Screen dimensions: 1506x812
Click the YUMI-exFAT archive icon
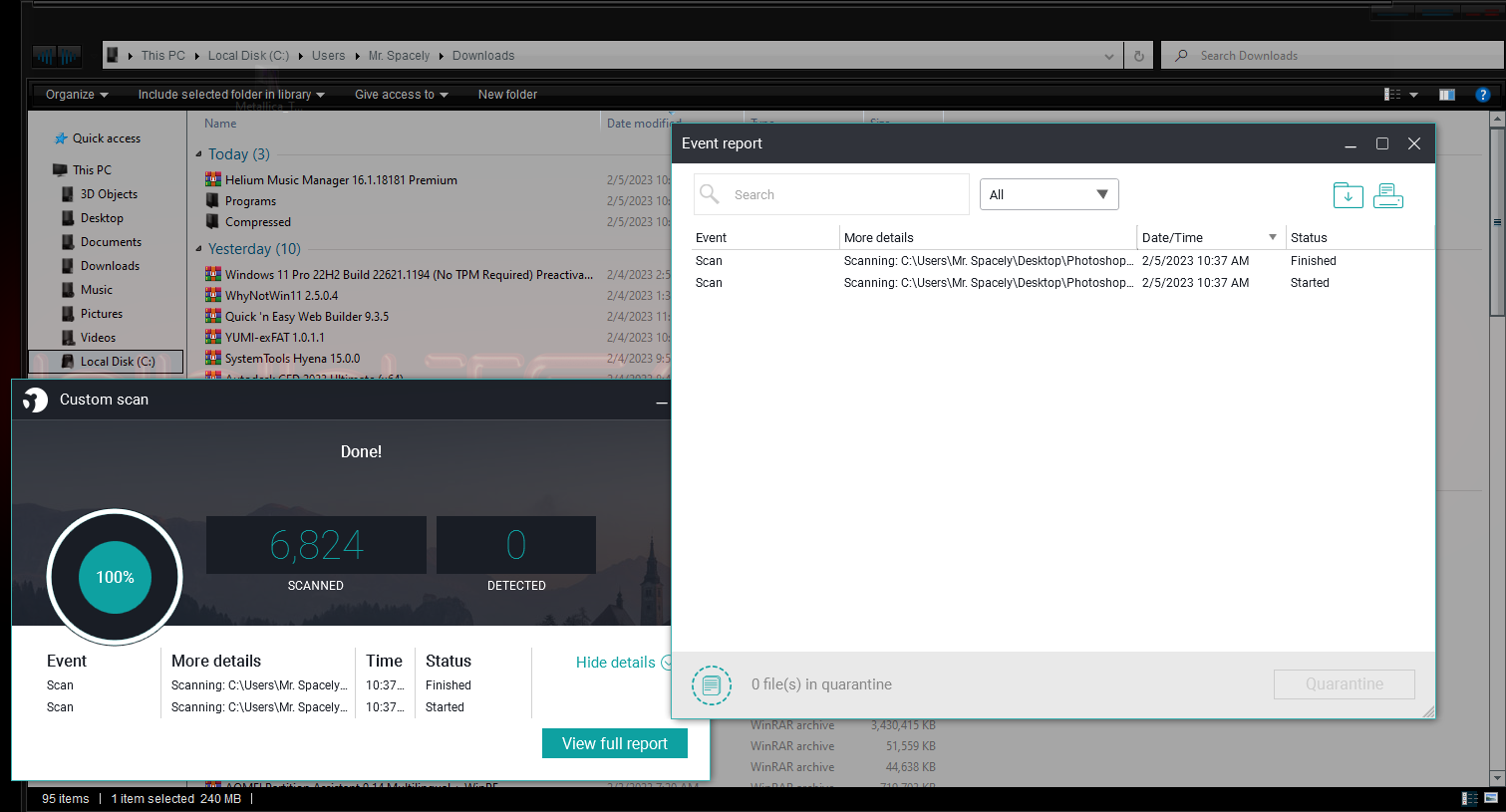[212, 338]
